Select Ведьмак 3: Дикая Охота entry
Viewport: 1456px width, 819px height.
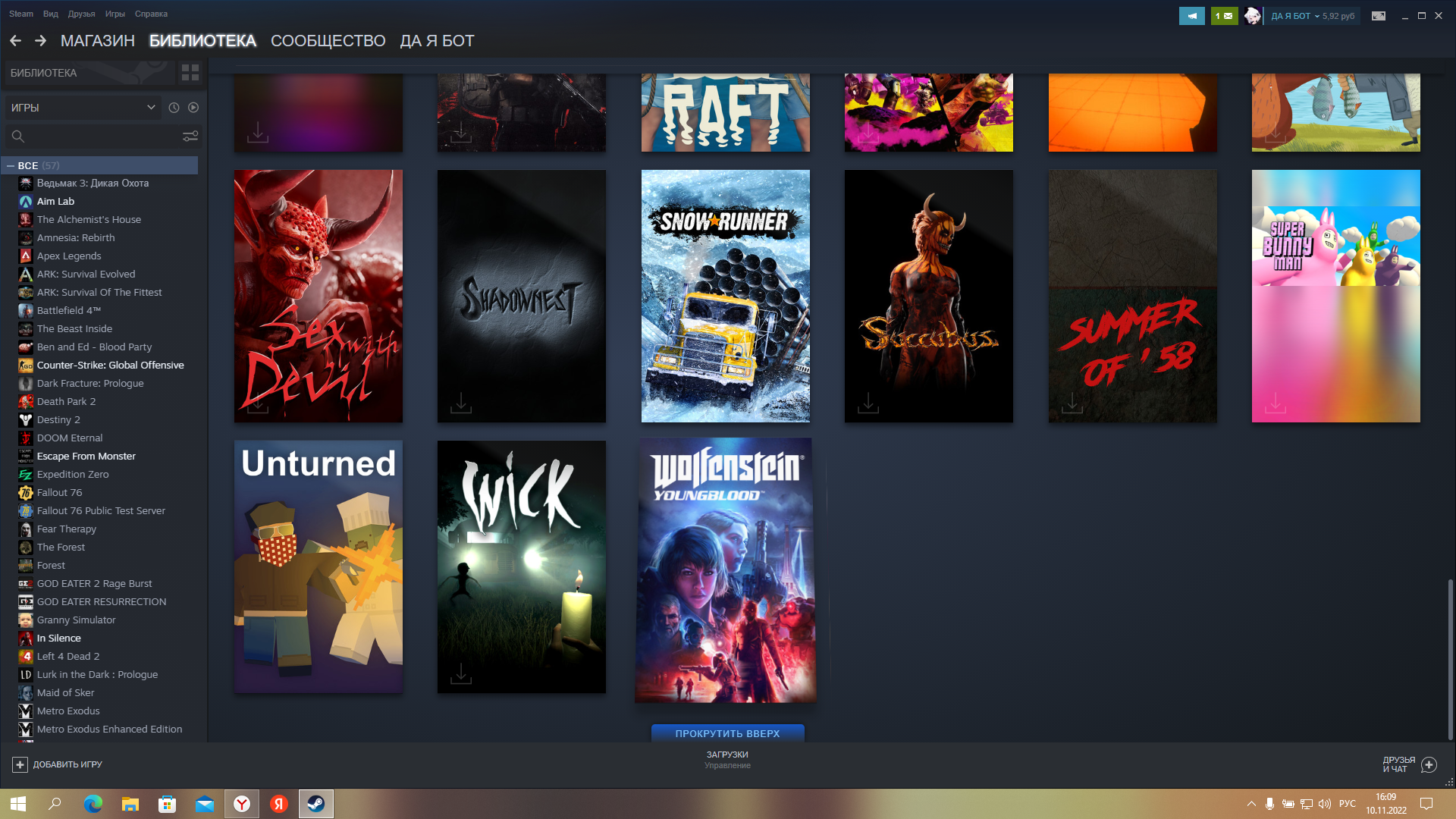pyautogui.click(x=93, y=184)
